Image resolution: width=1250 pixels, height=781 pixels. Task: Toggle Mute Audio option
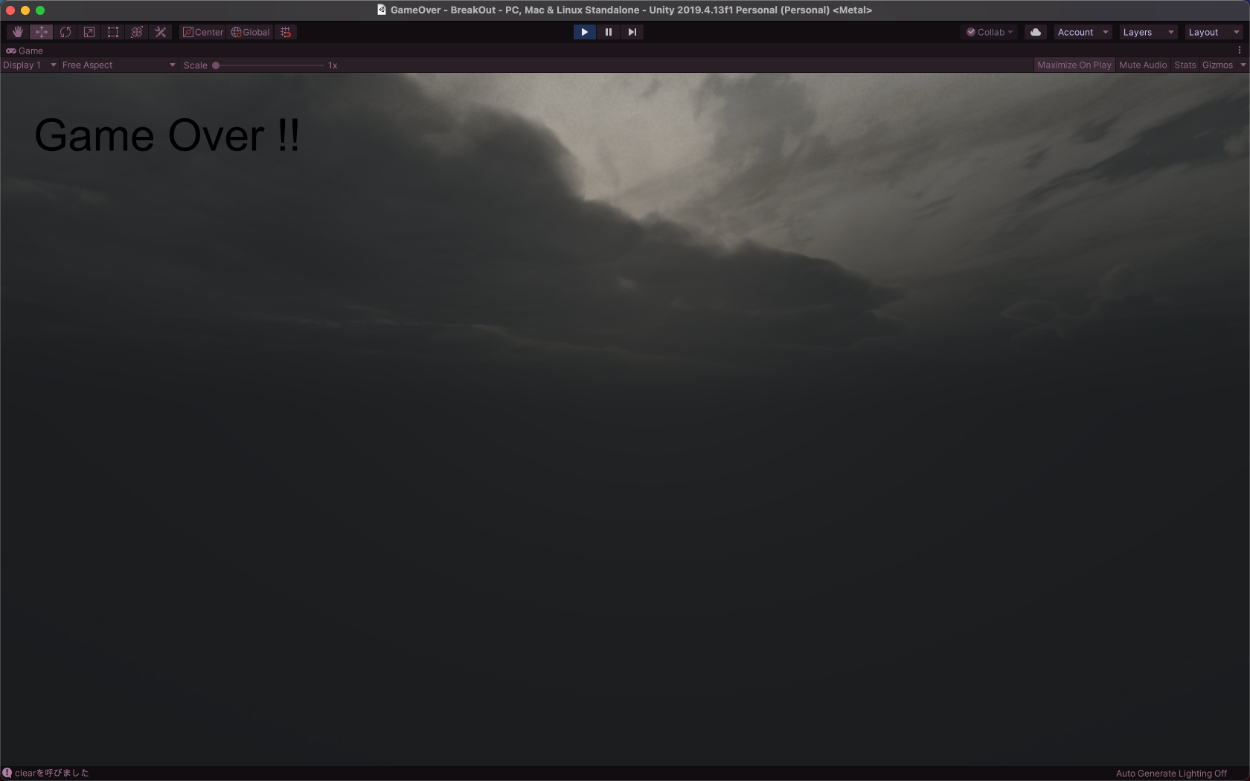click(x=1143, y=65)
